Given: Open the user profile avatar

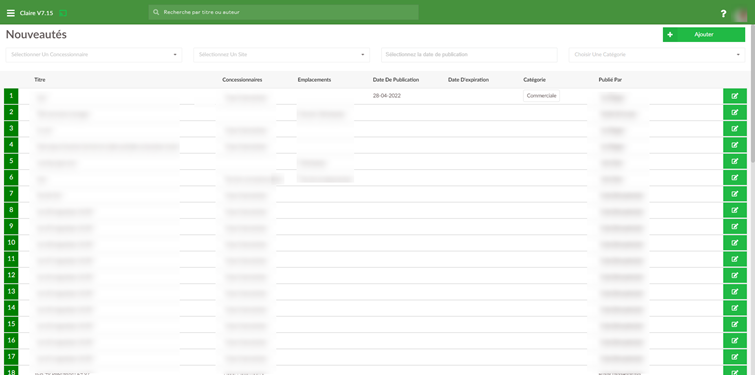Looking at the screenshot, I should click(x=739, y=15).
